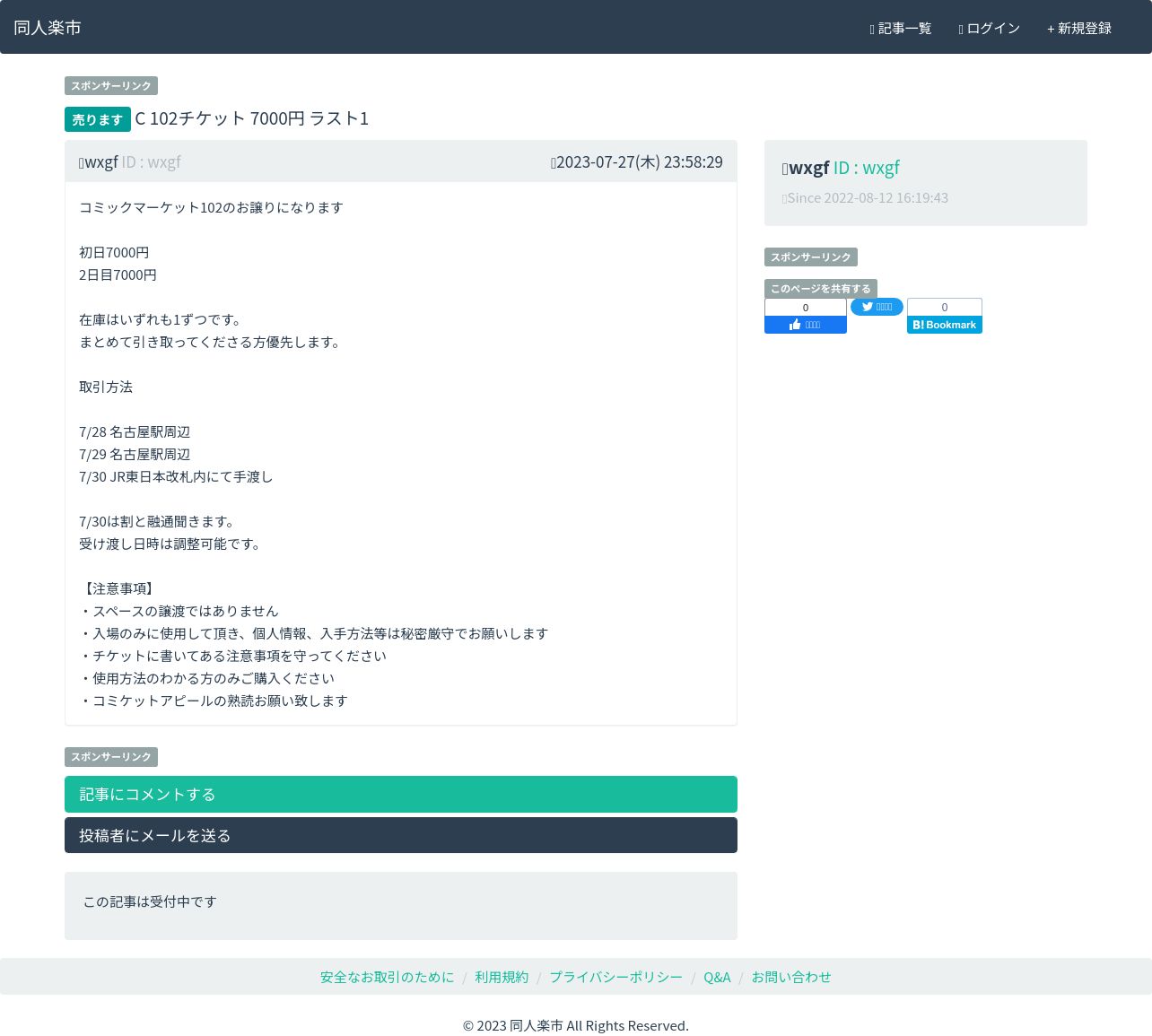
Task: Click the line ・スペースの譲渡ではありません
Action: tap(179, 612)
